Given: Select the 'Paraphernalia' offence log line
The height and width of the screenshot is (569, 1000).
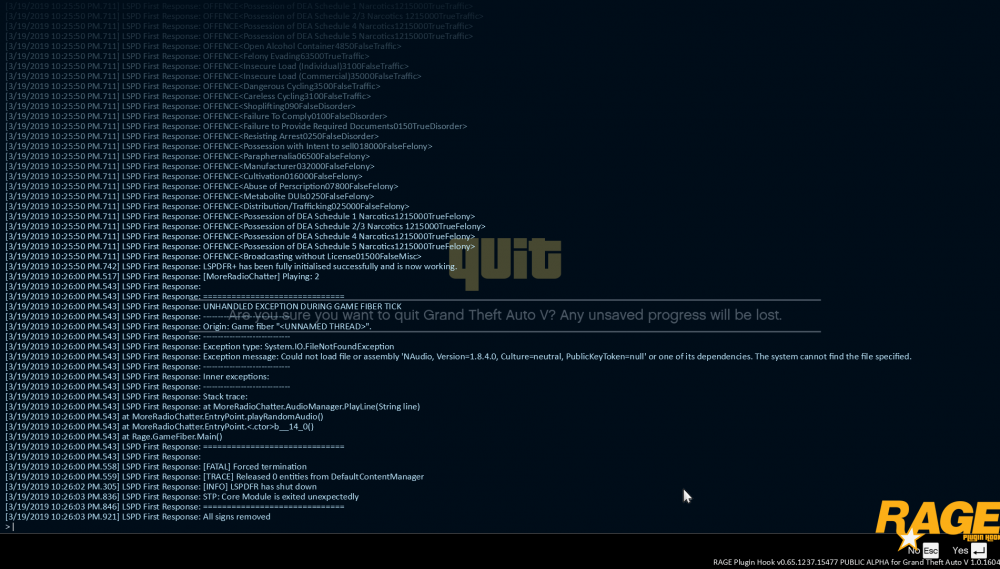Looking at the screenshot, I should 187,156.
